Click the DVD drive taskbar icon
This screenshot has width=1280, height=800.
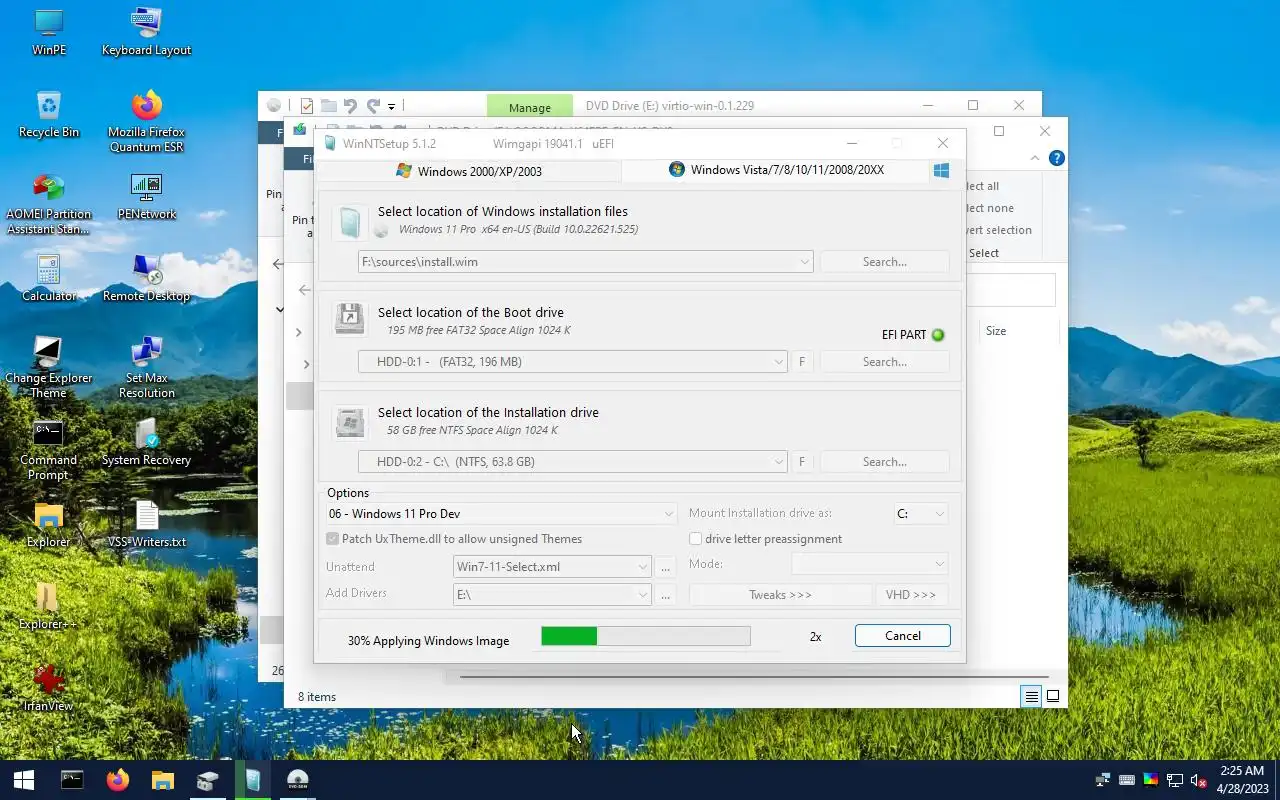297,780
